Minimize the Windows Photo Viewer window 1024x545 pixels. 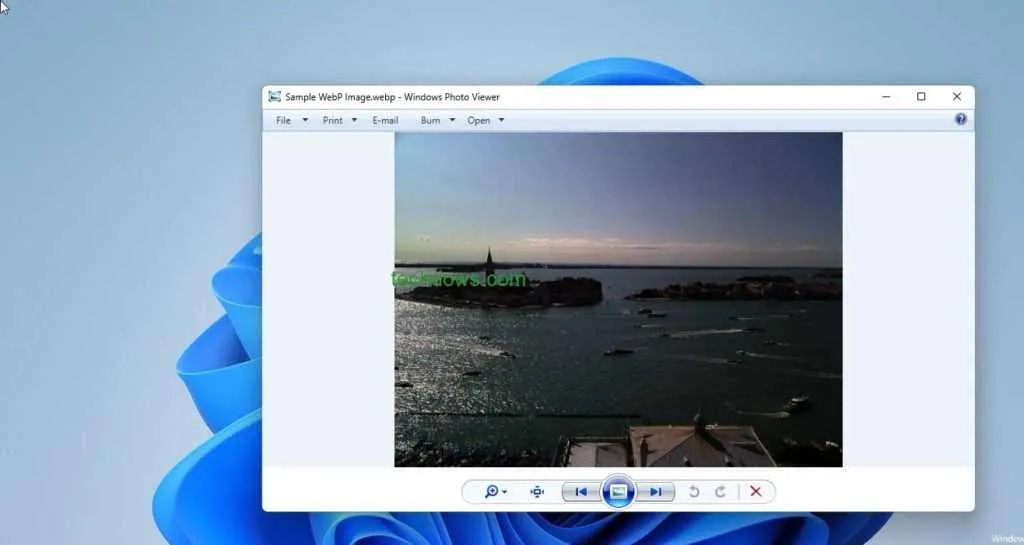[x=886, y=97]
